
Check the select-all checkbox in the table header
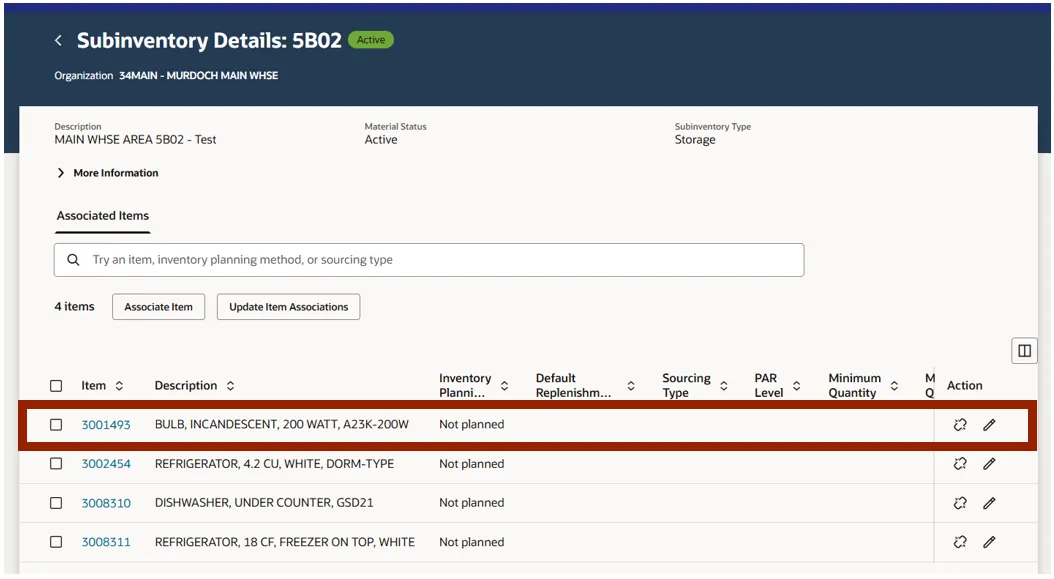[56, 386]
